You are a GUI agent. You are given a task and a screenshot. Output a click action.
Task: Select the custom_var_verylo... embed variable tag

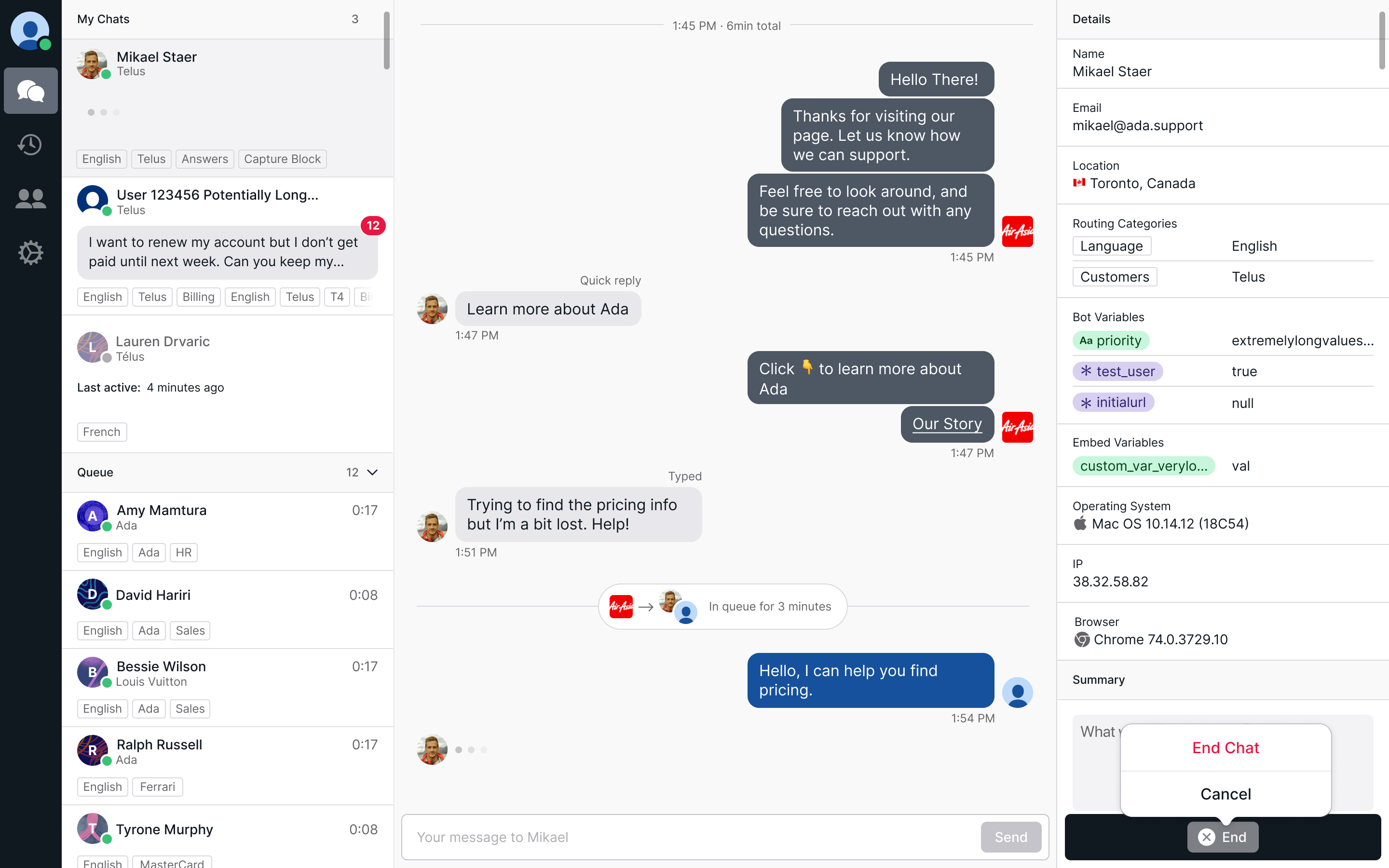[1144, 465]
